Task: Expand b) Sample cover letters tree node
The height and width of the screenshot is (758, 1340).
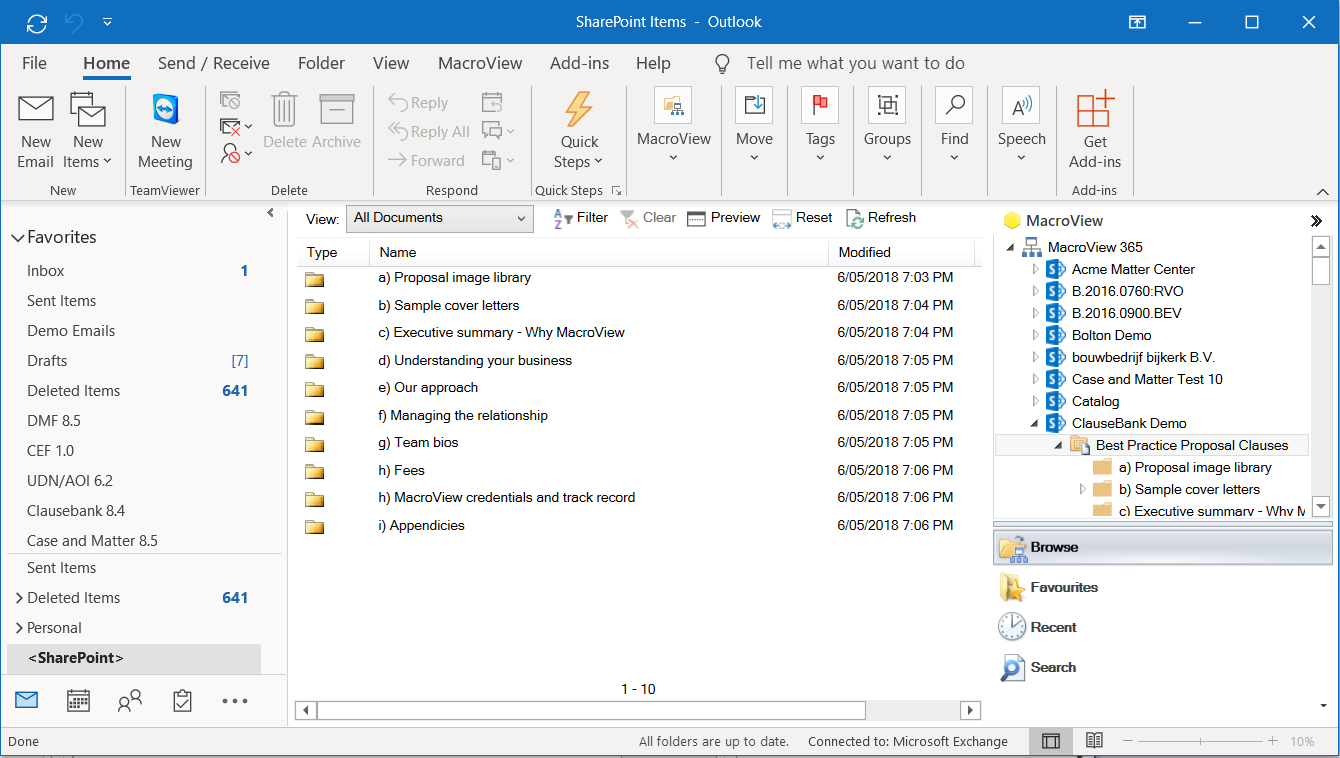Action: [1082, 489]
